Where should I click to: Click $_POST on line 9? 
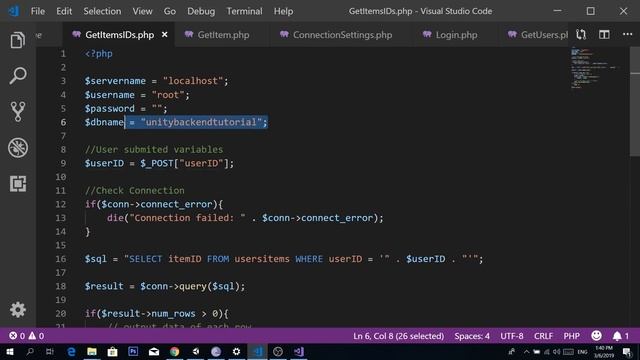pos(157,163)
